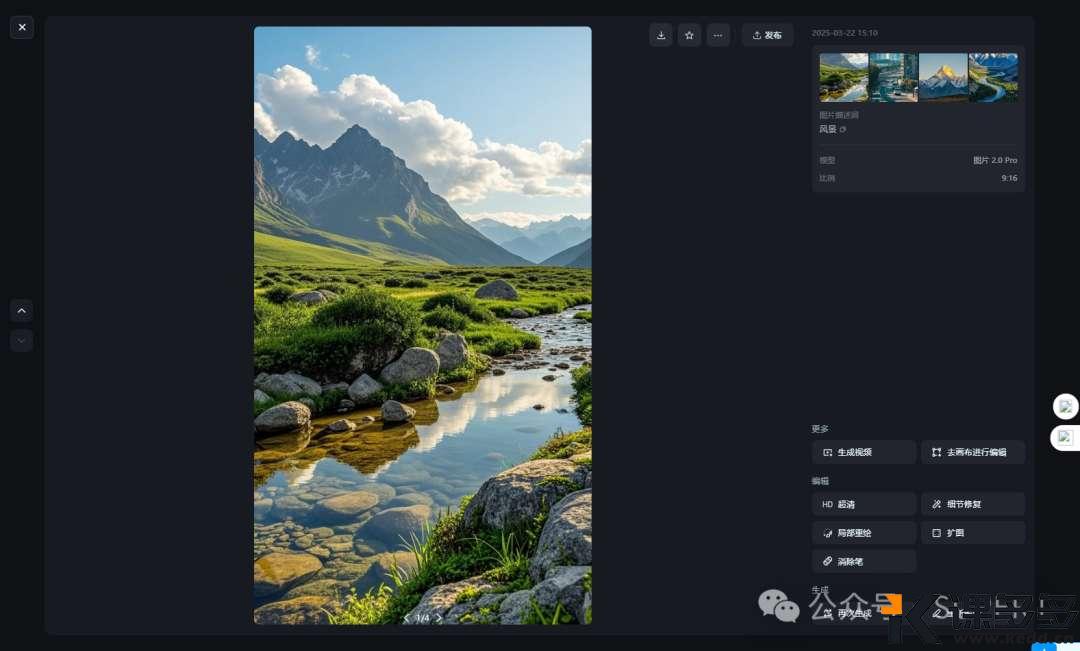The width and height of the screenshot is (1080, 651).
Task: Show next image with right arrow
Action: coord(439,618)
